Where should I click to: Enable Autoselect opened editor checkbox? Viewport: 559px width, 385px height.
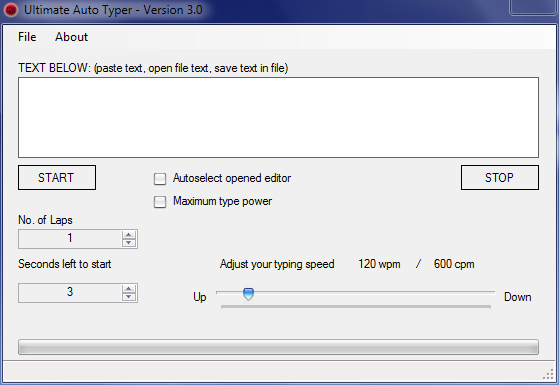[x=160, y=179]
